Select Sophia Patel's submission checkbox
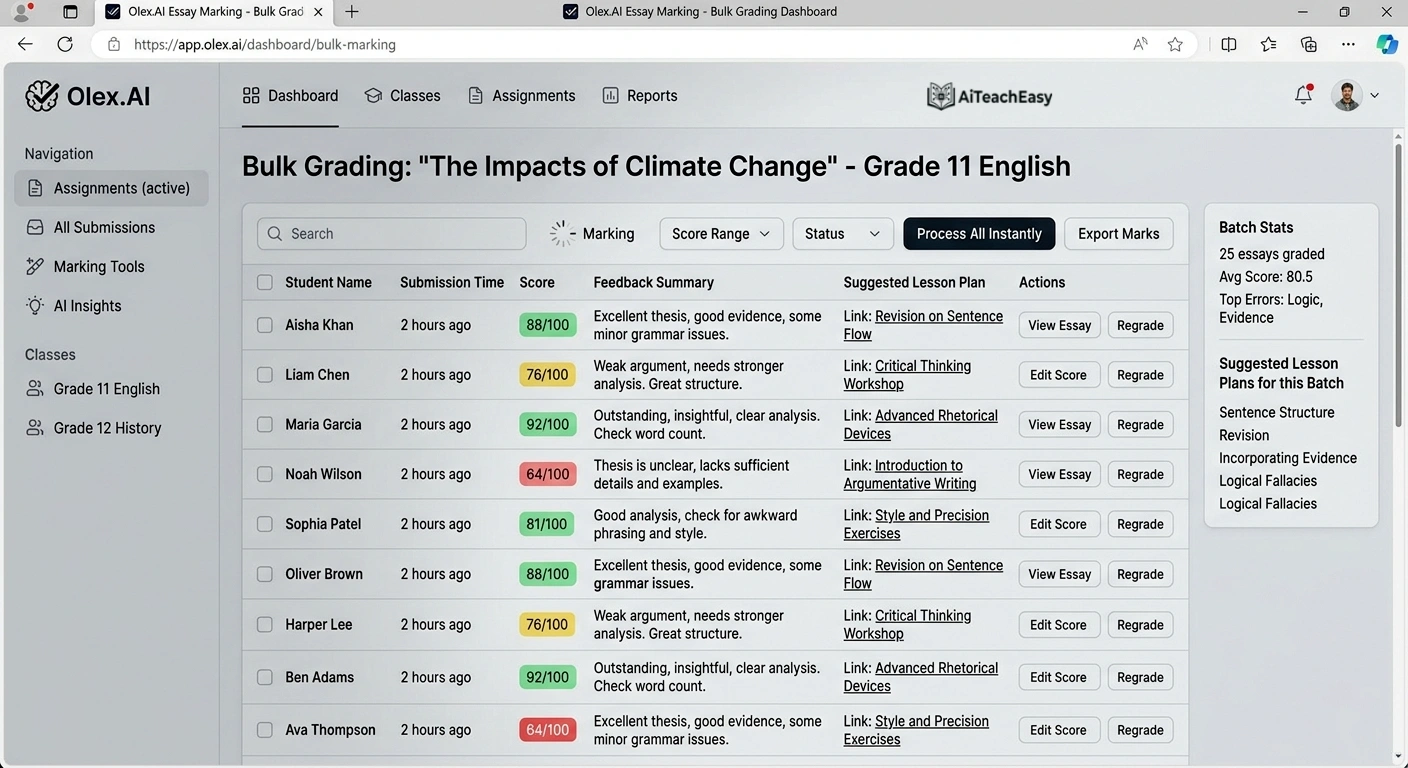The width and height of the screenshot is (1408, 768). click(x=264, y=524)
